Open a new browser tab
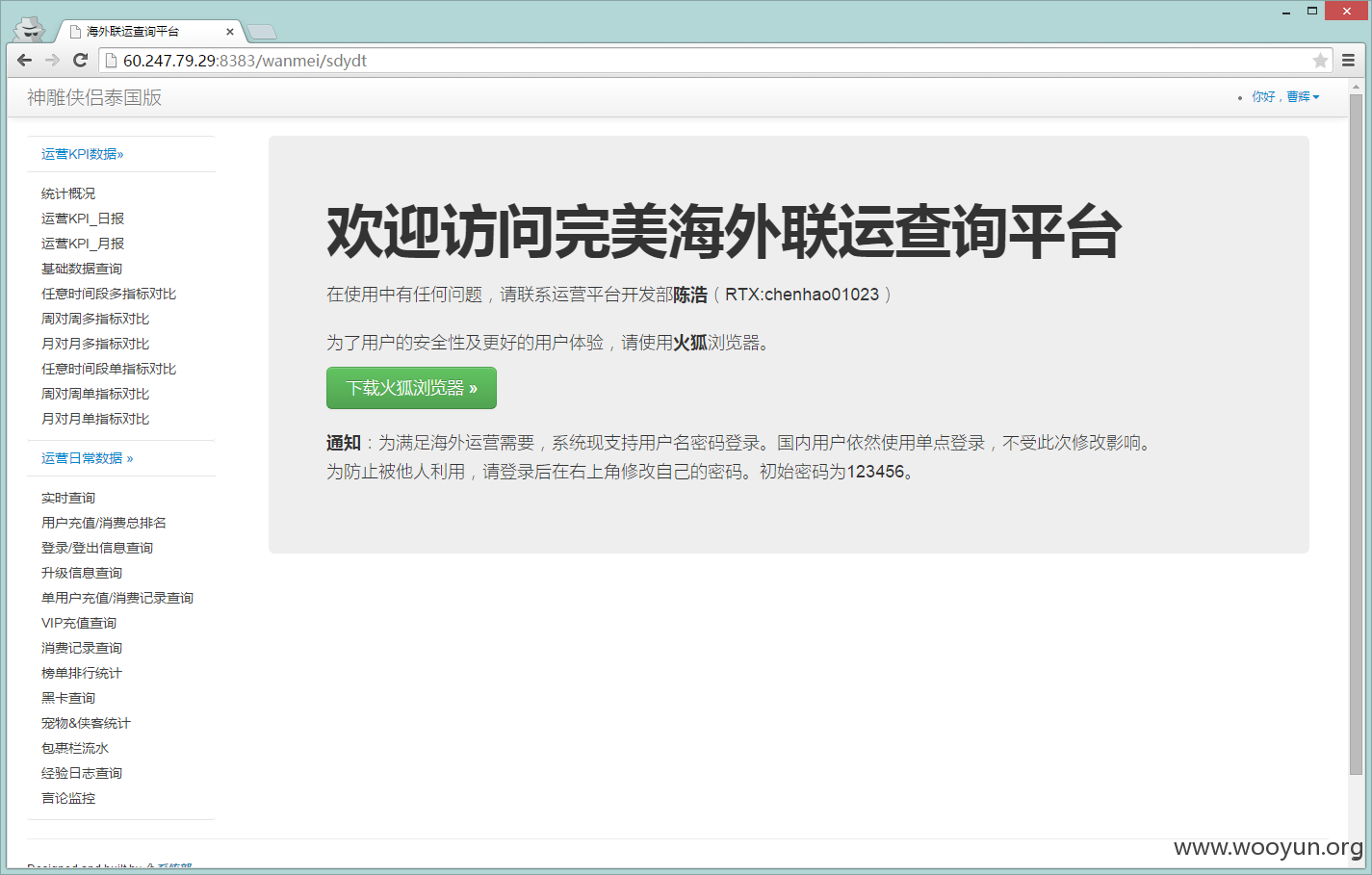Image resolution: width=1372 pixels, height=875 pixels. [261, 32]
